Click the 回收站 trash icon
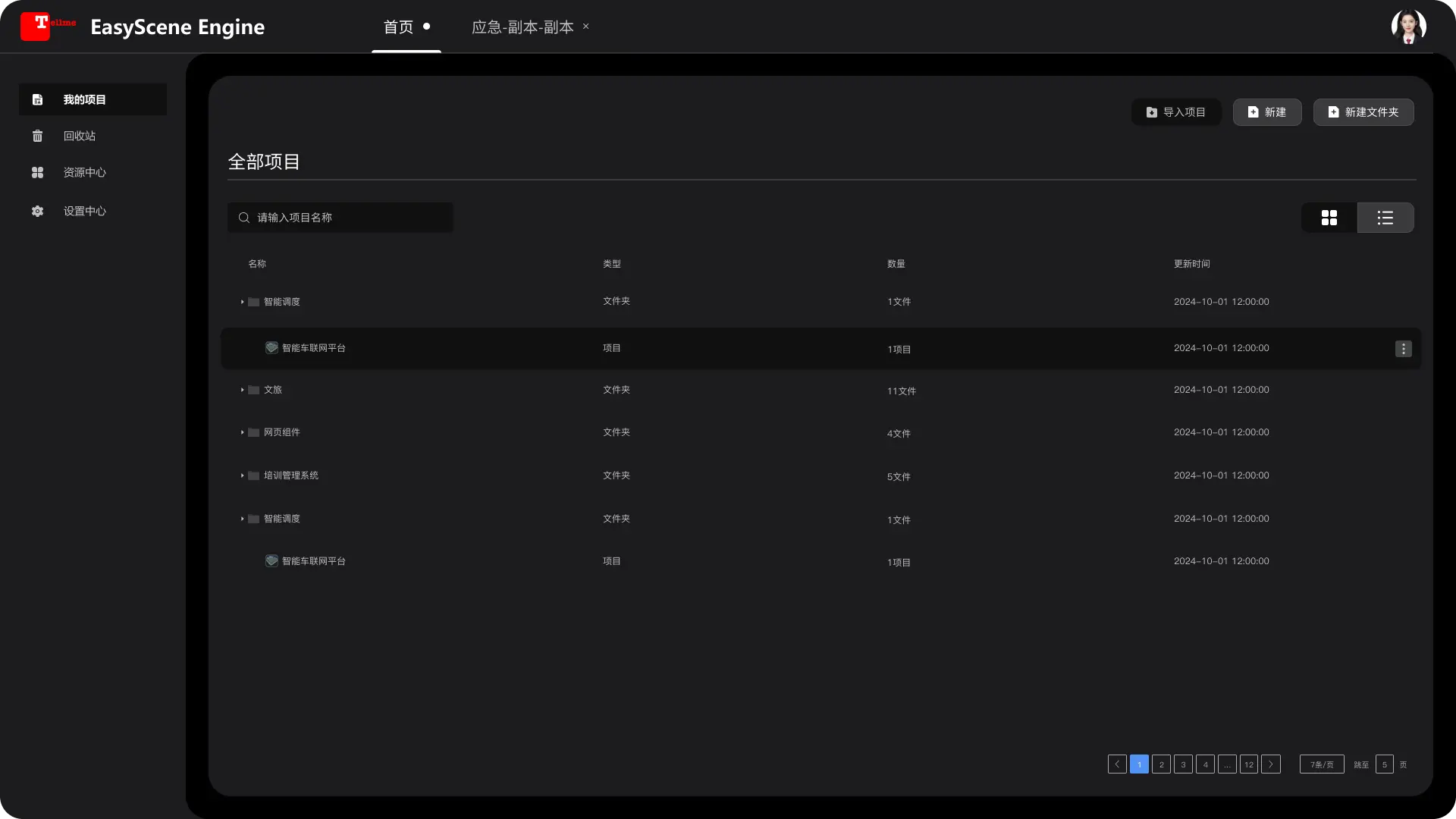 [x=37, y=136]
